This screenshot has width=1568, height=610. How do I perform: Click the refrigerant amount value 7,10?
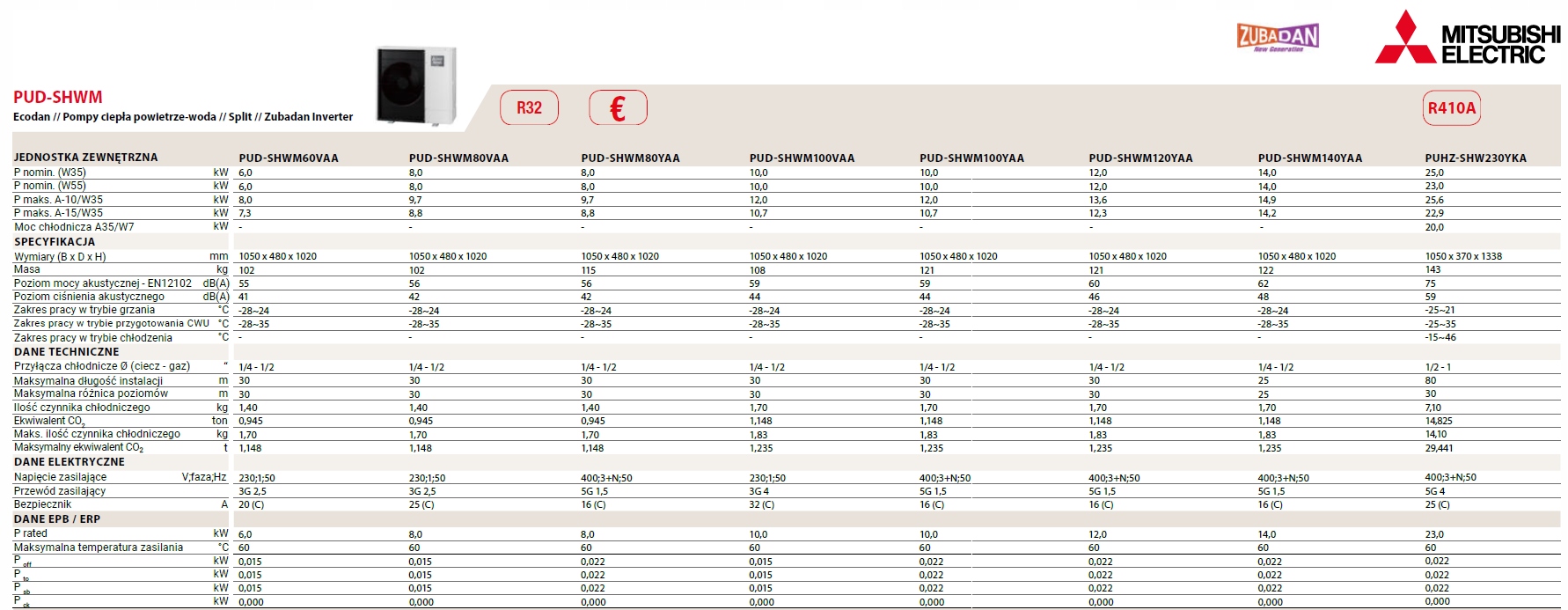pos(1433,408)
